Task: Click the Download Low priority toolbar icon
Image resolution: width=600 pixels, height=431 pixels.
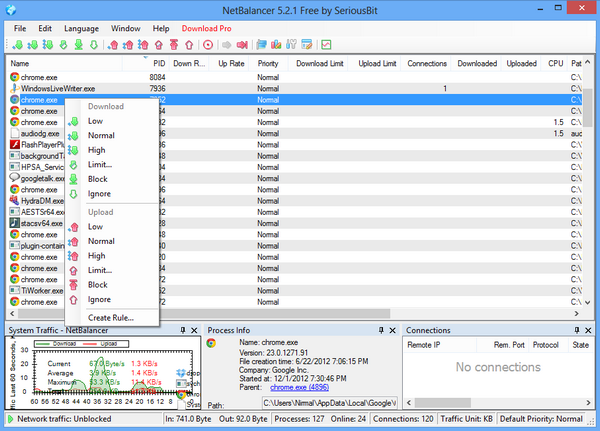Action: [x=17, y=45]
